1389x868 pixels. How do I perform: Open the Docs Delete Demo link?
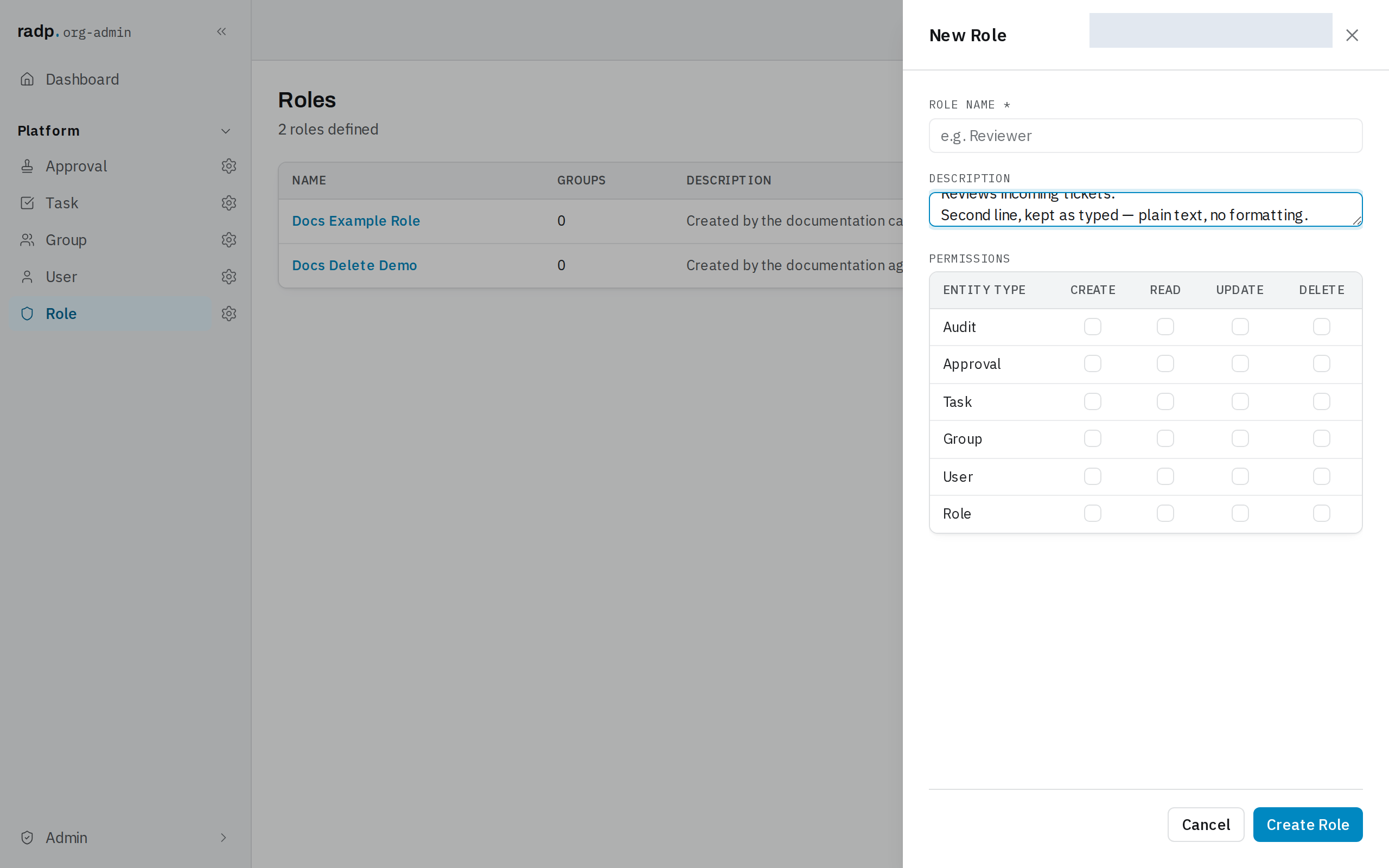tap(354, 265)
